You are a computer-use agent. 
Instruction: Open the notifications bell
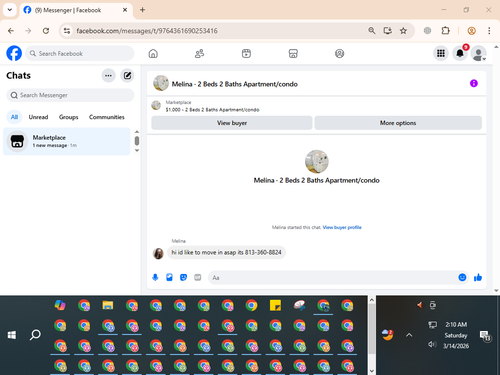tap(460, 53)
